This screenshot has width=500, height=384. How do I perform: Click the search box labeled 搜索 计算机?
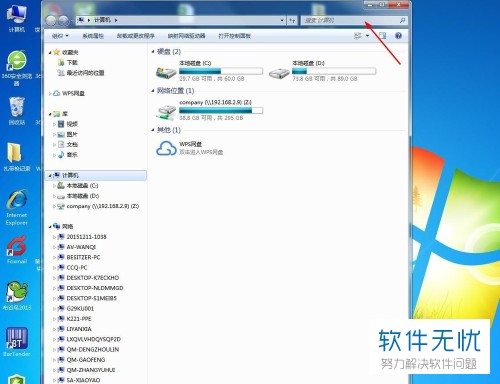[354, 20]
